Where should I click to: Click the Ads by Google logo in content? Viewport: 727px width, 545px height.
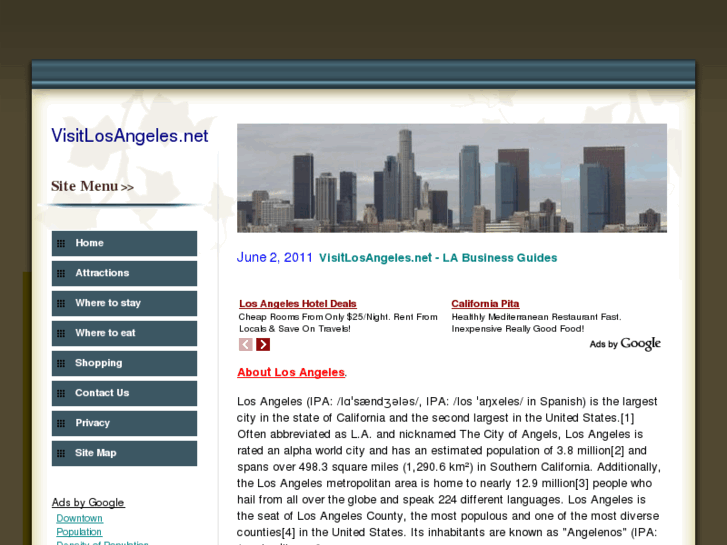pyautogui.click(x=625, y=344)
